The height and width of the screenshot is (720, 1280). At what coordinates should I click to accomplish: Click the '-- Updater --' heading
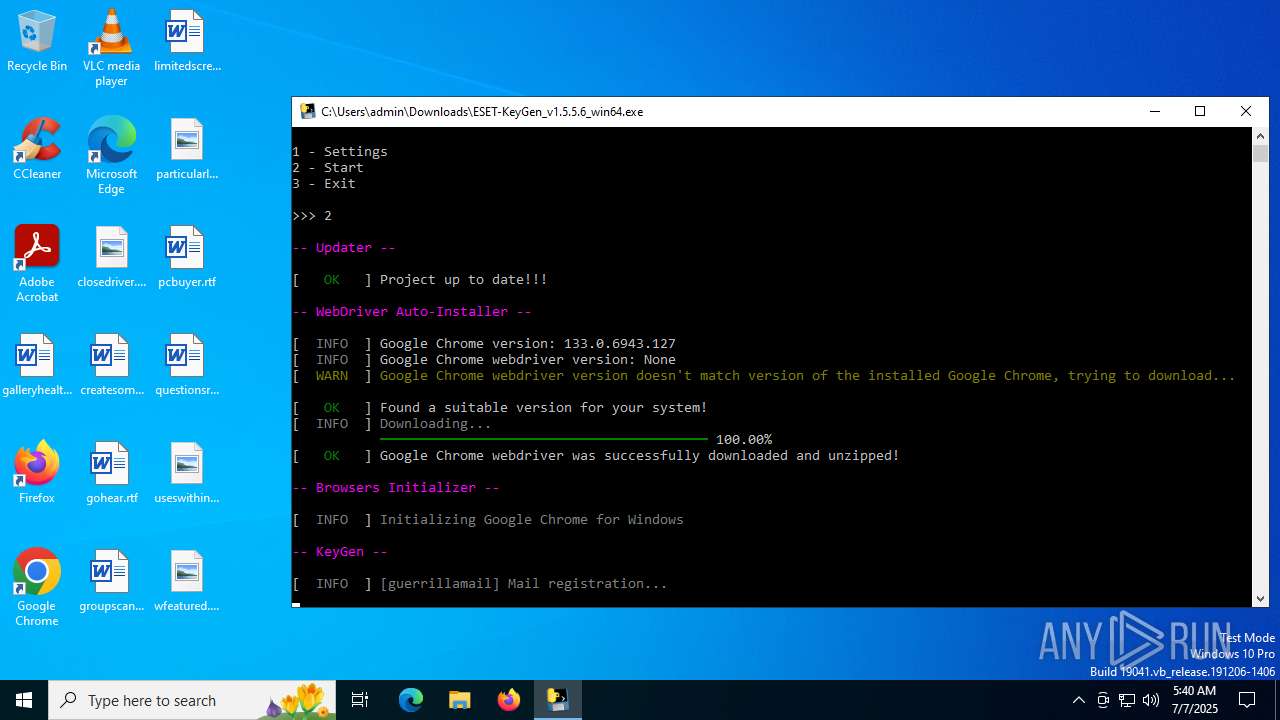pyautogui.click(x=344, y=248)
